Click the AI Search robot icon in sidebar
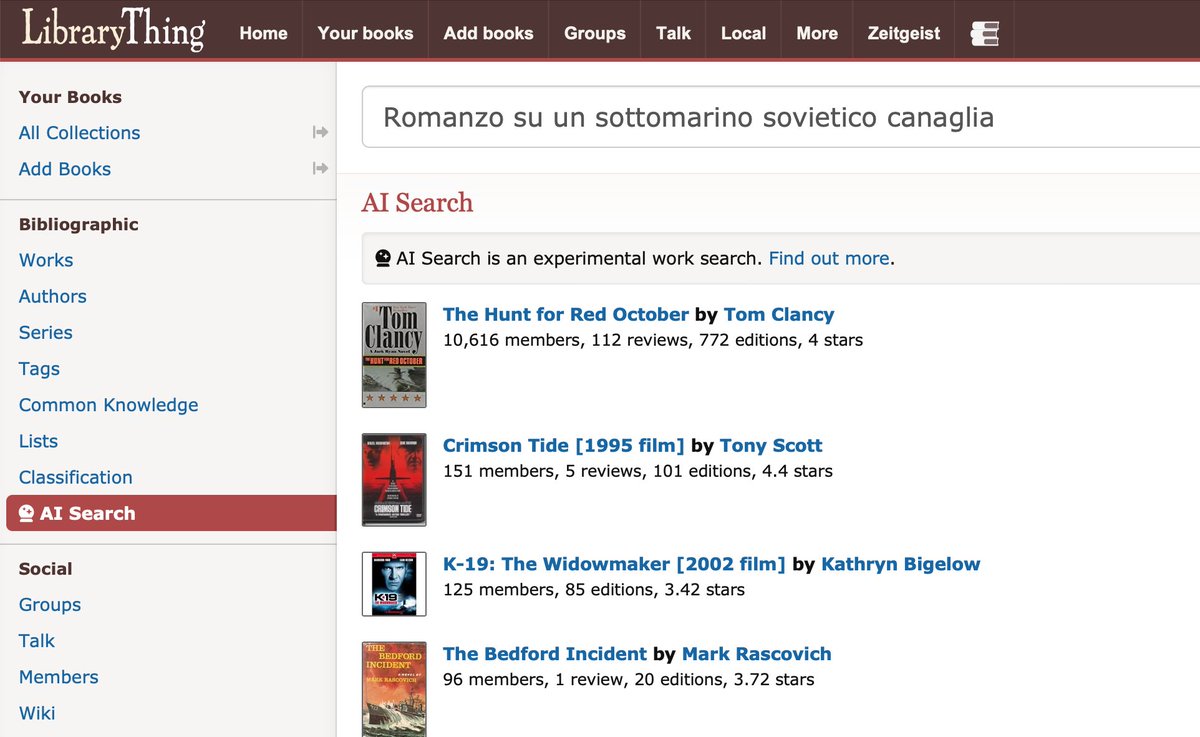The height and width of the screenshot is (737, 1200). tap(27, 514)
